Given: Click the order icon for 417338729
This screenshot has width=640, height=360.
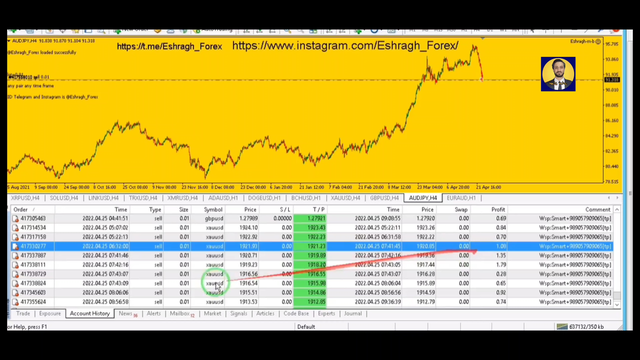Looking at the screenshot, I should click(x=15, y=274).
